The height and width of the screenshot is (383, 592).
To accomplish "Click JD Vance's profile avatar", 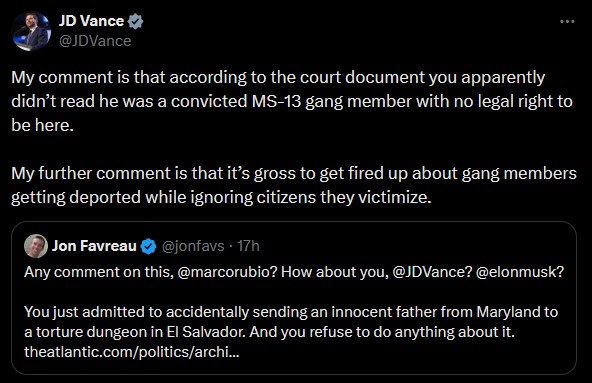I will (31, 31).
